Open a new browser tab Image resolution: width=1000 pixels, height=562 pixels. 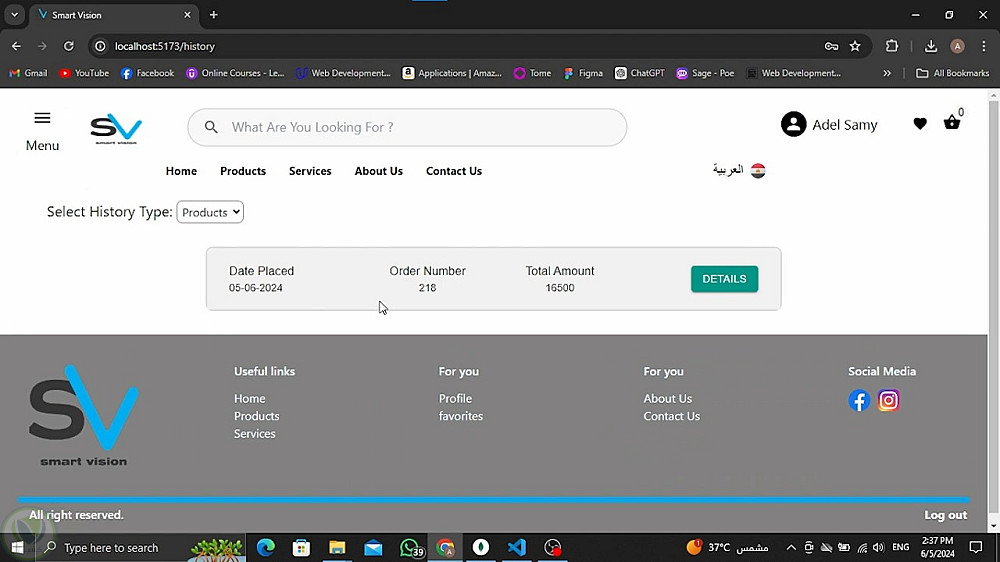(x=214, y=15)
